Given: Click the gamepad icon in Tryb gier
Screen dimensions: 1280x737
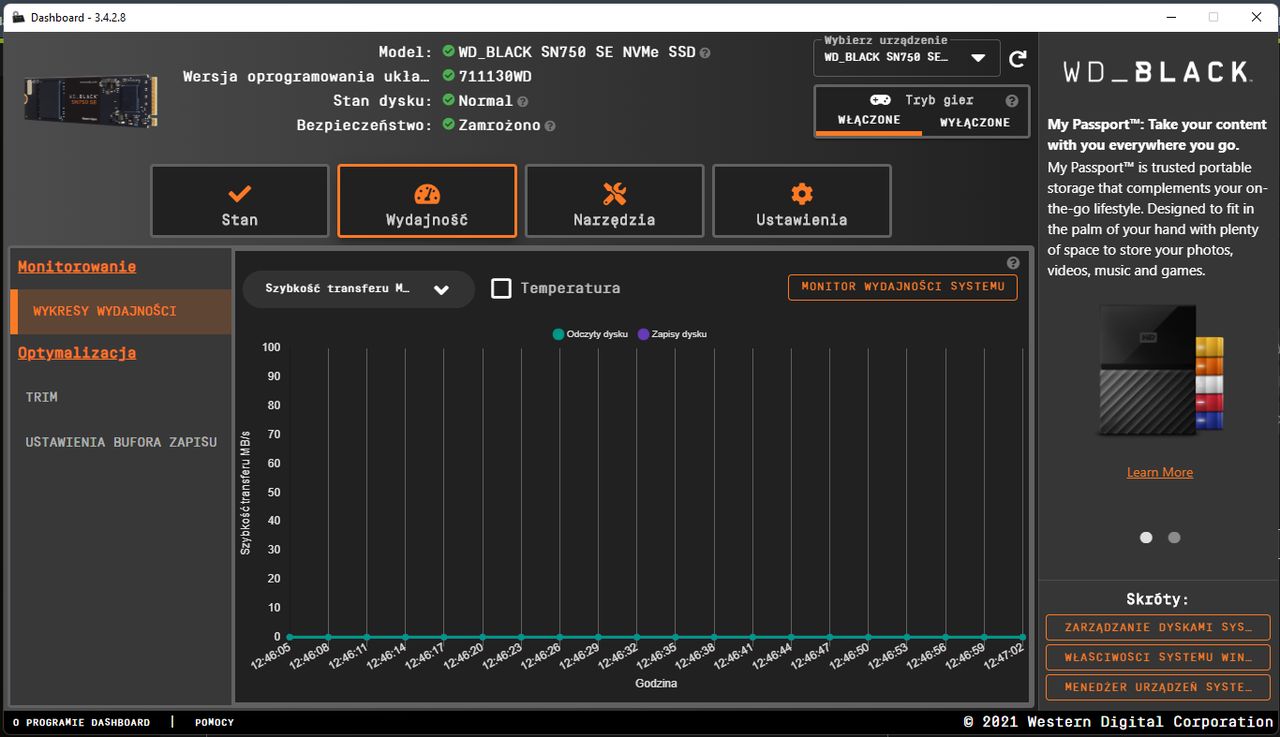Looking at the screenshot, I should click(880, 100).
